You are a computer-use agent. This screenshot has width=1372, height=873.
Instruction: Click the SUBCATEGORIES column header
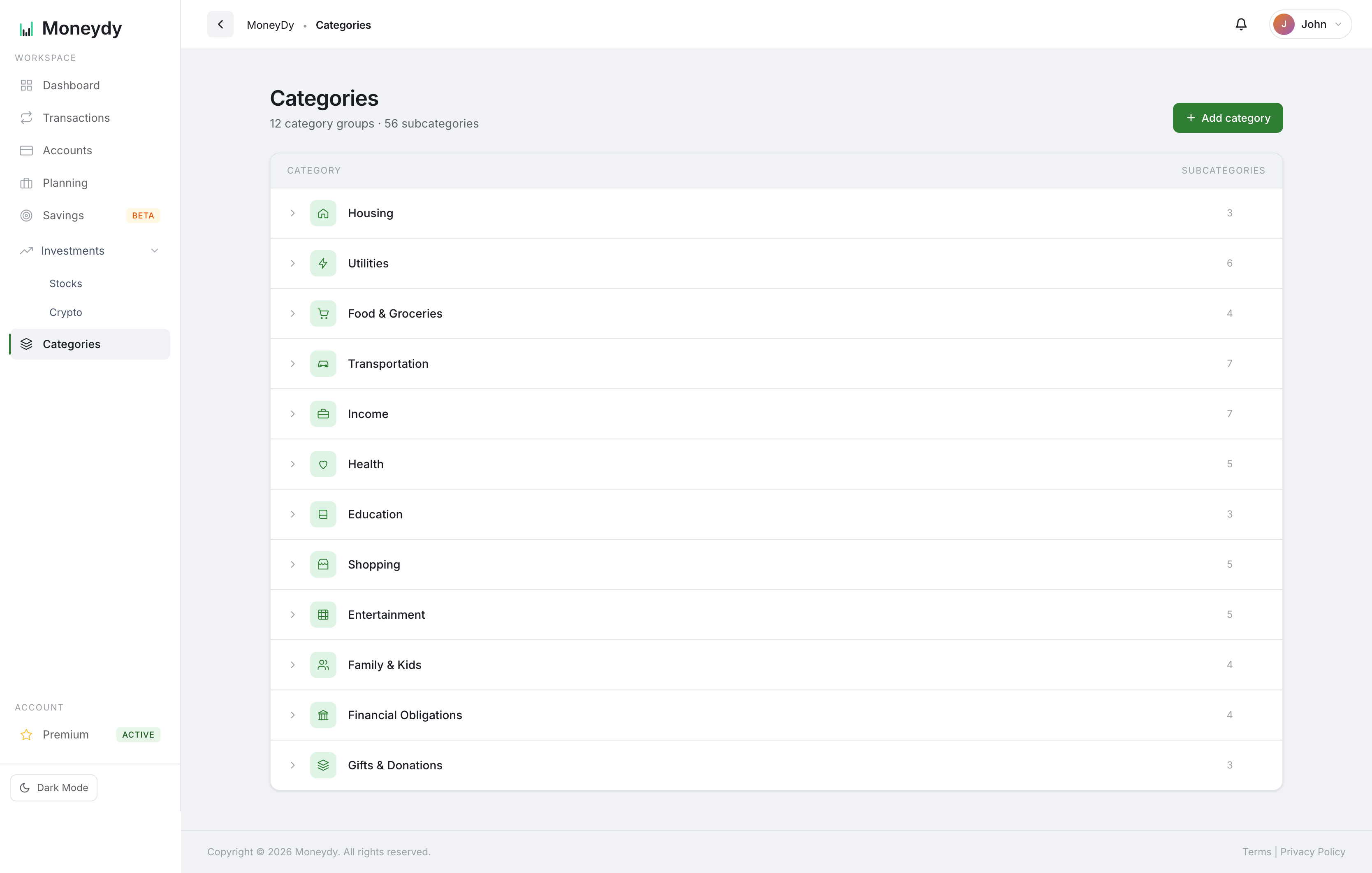click(x=1223, y=170)
